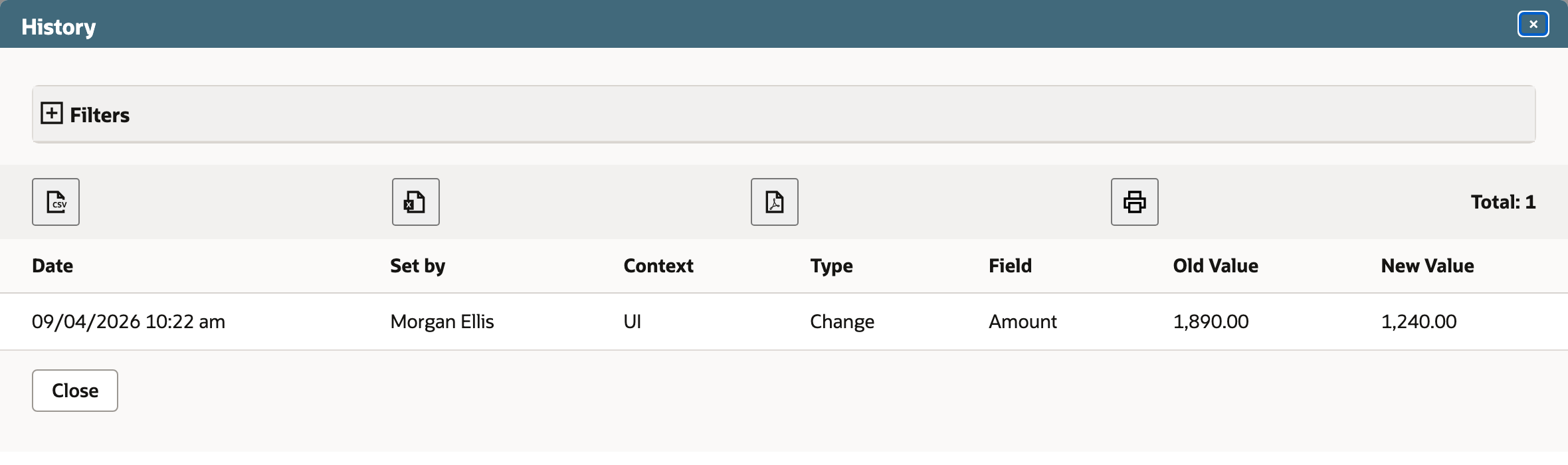1568x465 pixels.
Task: Sort by the Date column header
Action: click(52, 266)
